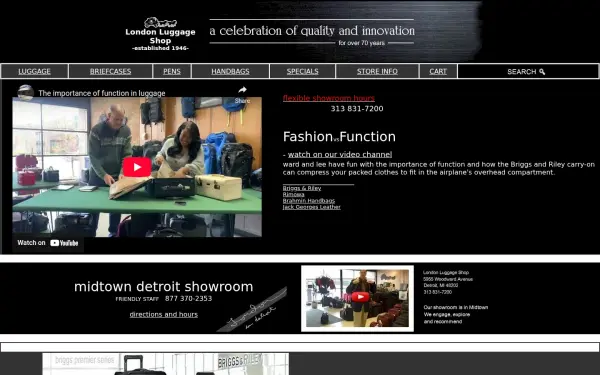Open the Brahmin Handbags link
600x375 pixels.
[309, 201]
